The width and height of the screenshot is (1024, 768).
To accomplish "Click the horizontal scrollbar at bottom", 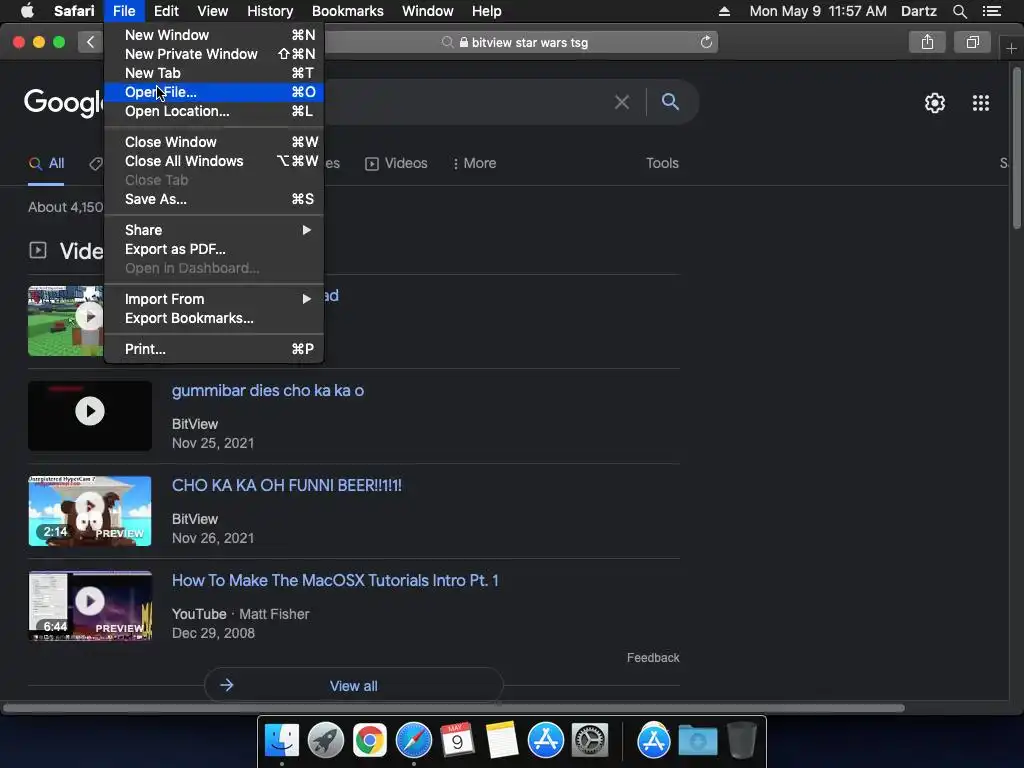I will coord(454,708).
